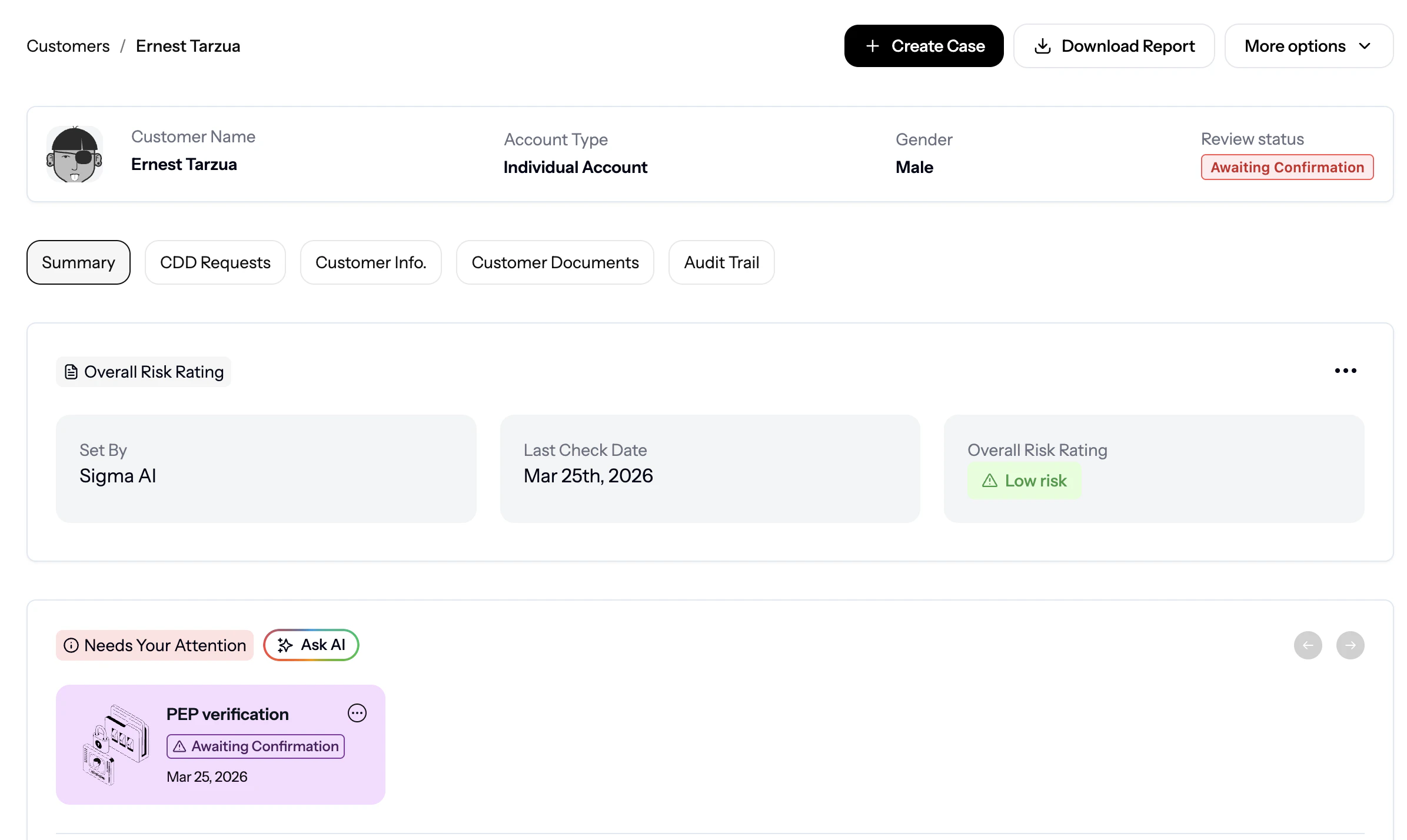Open the PEP verification card
The height and width of the screenshot is (840, 1407).
(227, 714)
